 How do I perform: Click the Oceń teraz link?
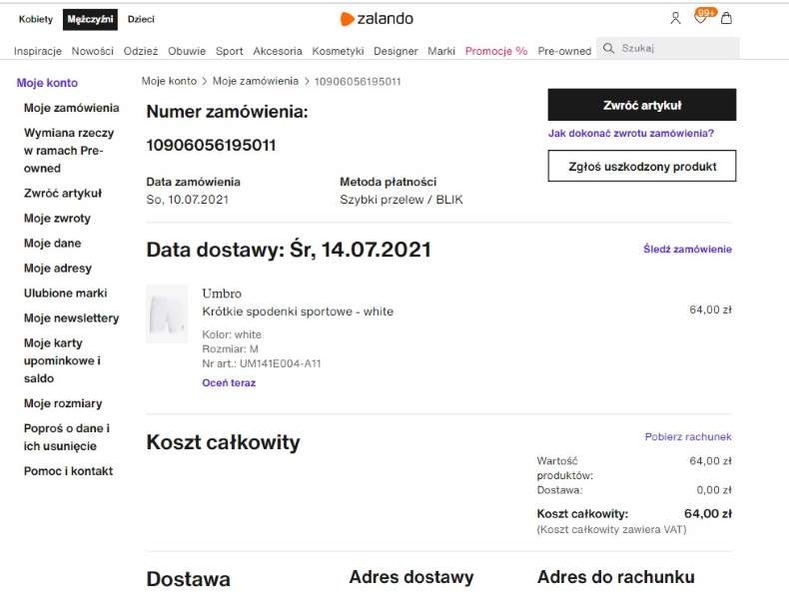tap(229, 383)
